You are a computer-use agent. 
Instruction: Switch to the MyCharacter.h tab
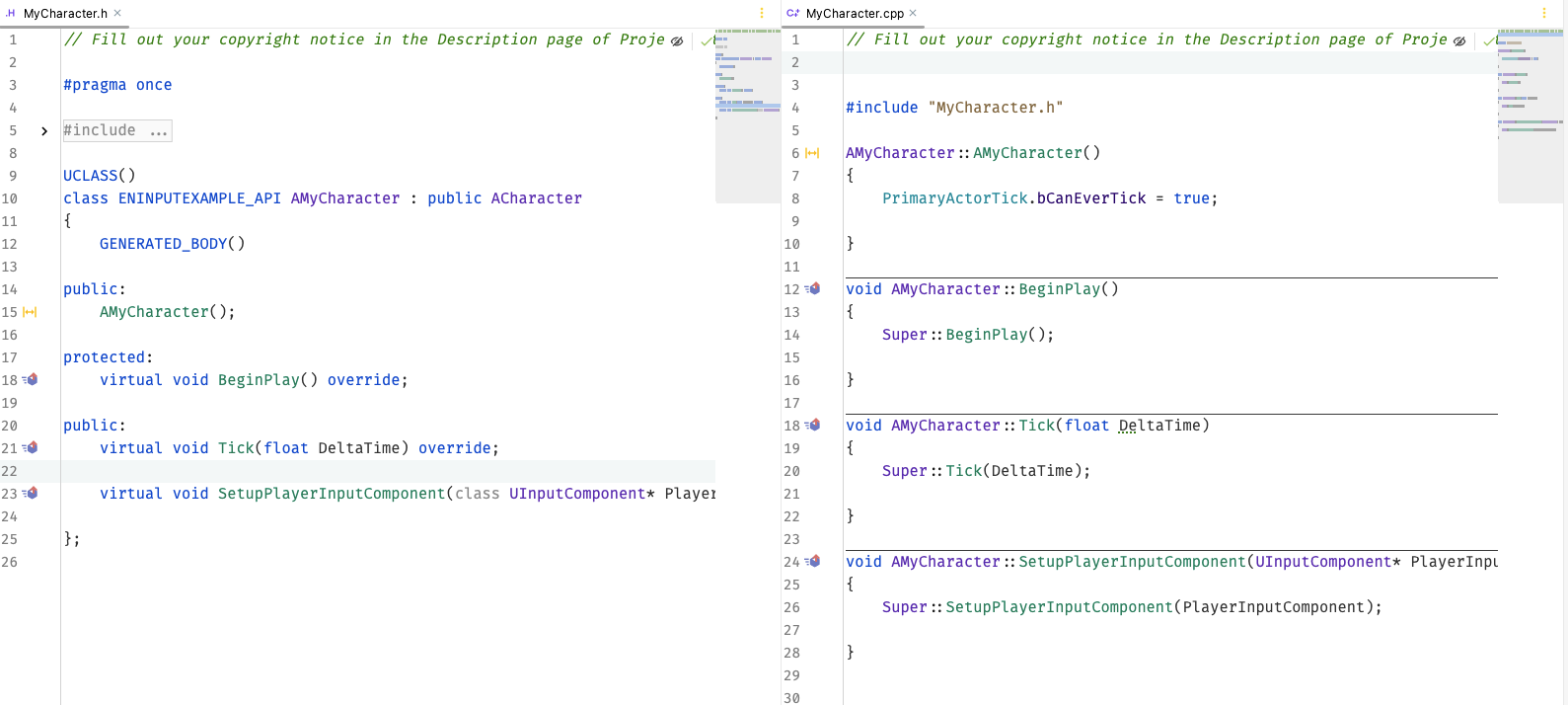64,14
